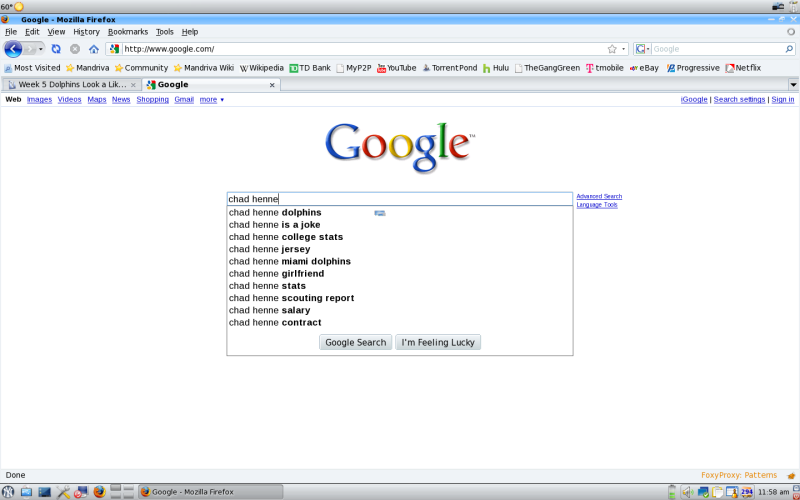Screen dimensions: 800x500
Task: Open the Search settings link
Action: pyautogui.click(x=739, y=99)
